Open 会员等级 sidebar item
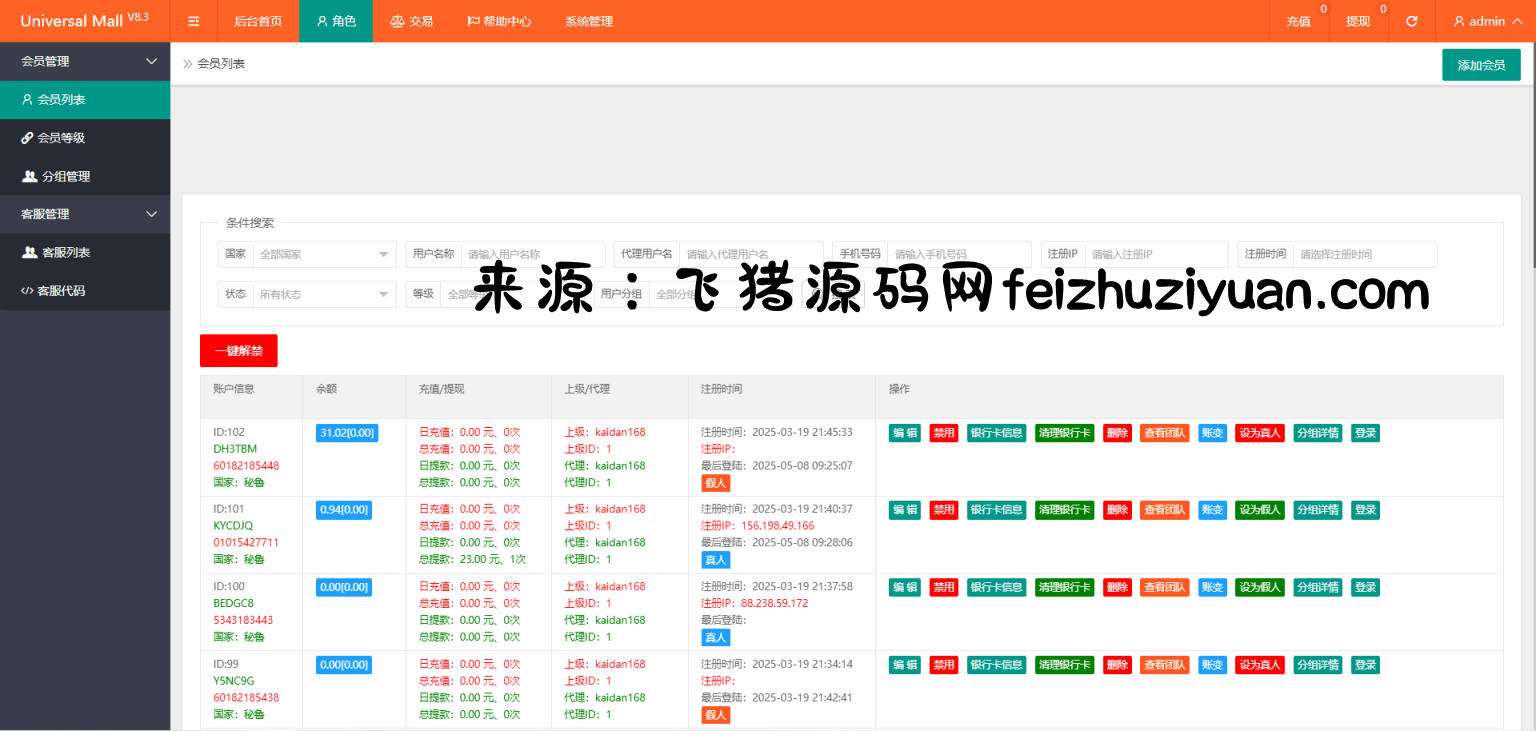 [x=61, y=138]
